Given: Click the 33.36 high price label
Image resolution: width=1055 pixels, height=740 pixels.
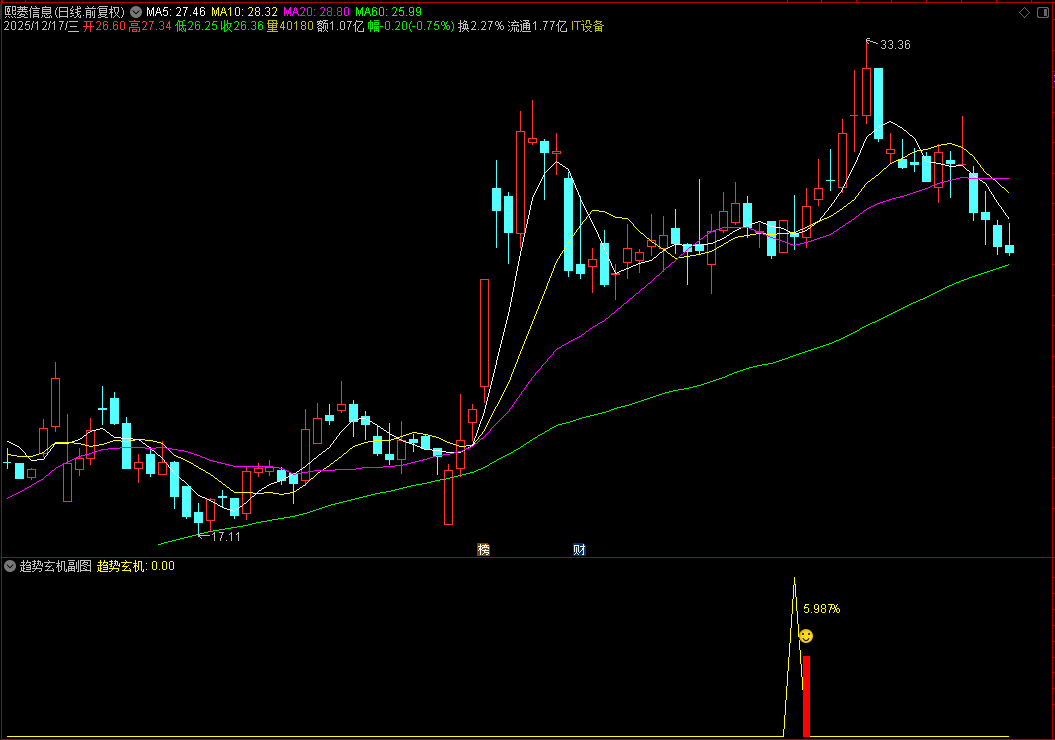Looking at the screenshot, I should [896, 45].
